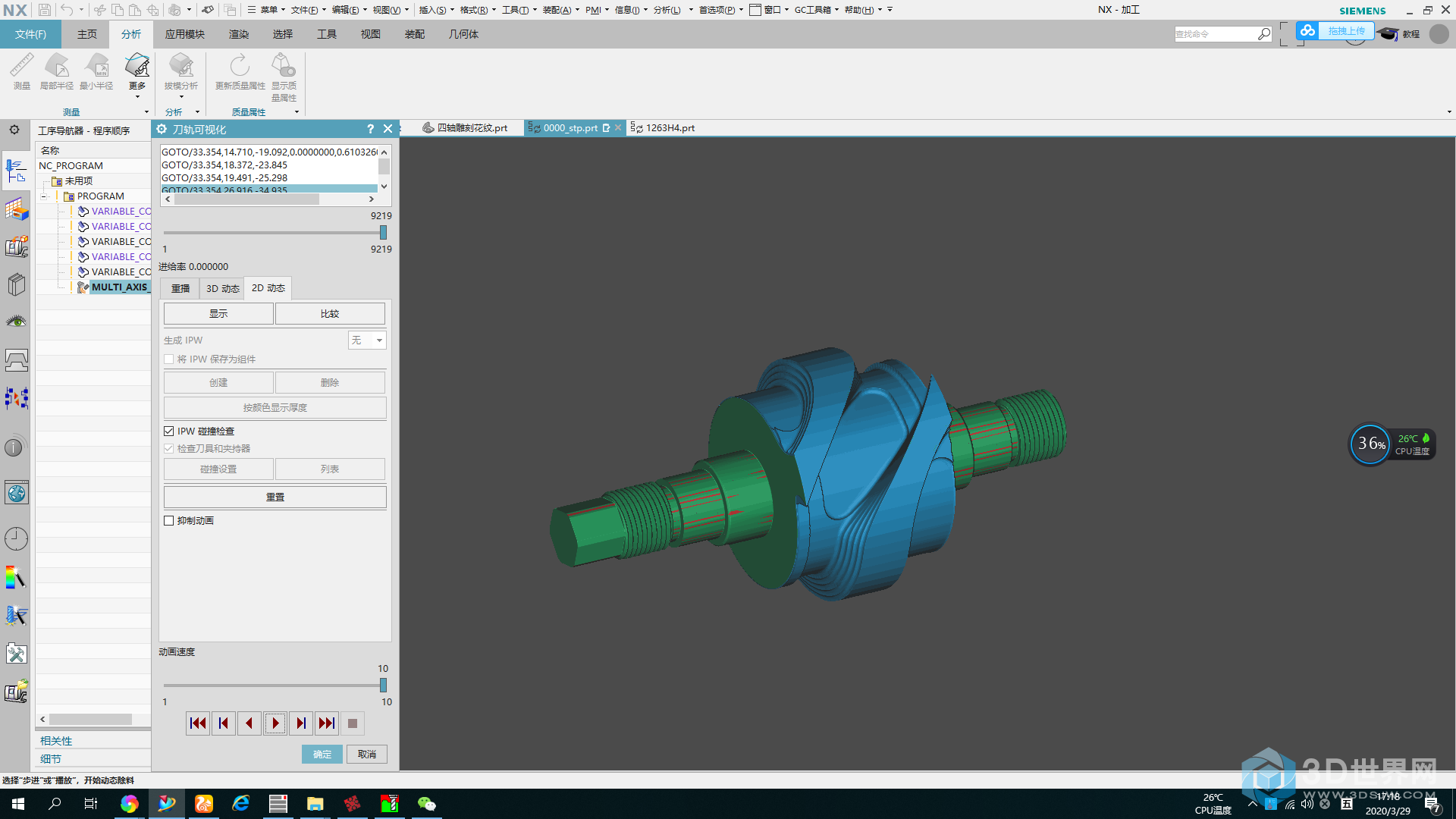The height and width of the screenshot is (819, 1456).
Task: Open the 生成 IPW dropdown showing 无
Action: (367, 340)
